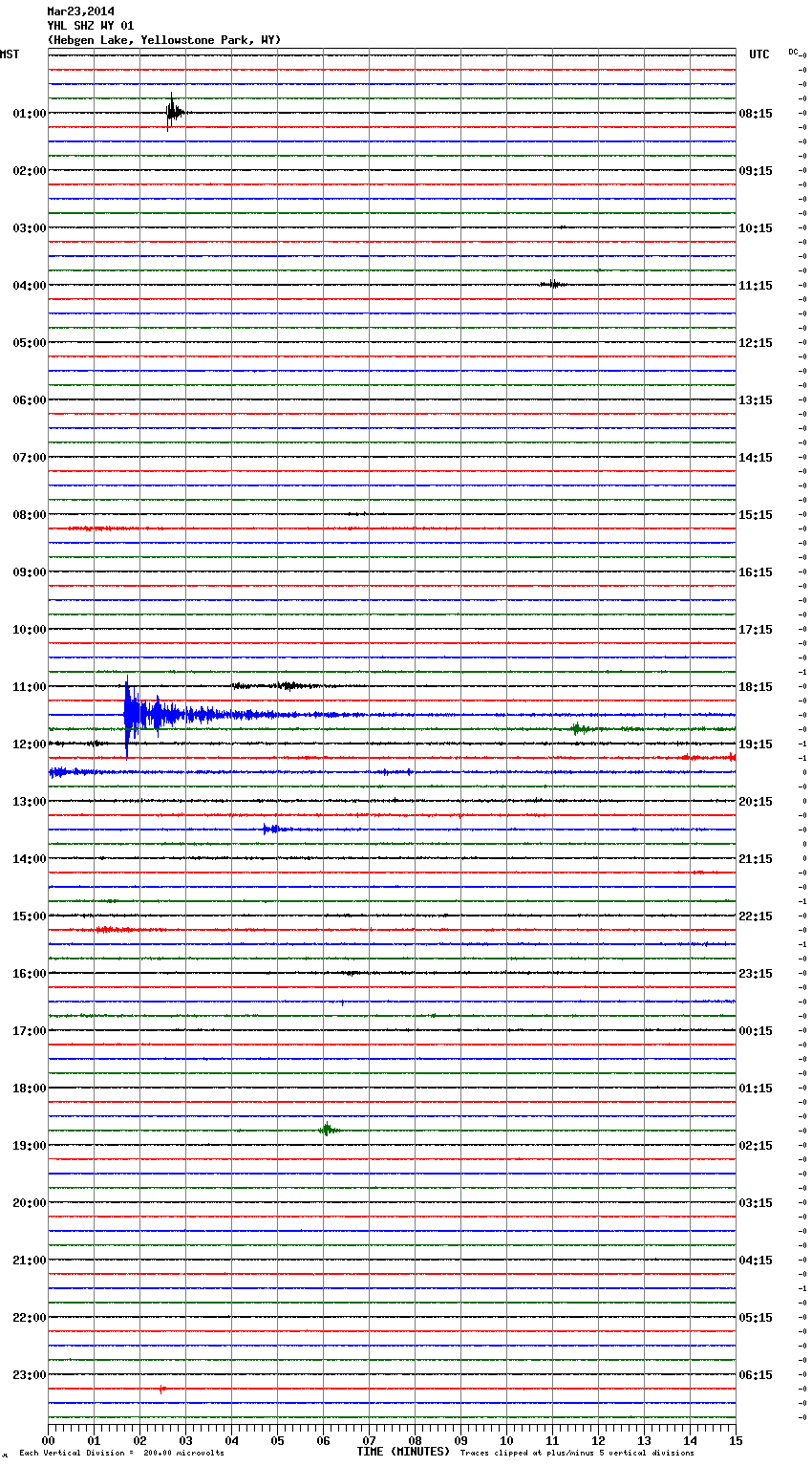Click the date text Mar23,2014
Image resolution: width=812 pixels, height=1466 pixels.
[x=80, y=11]
